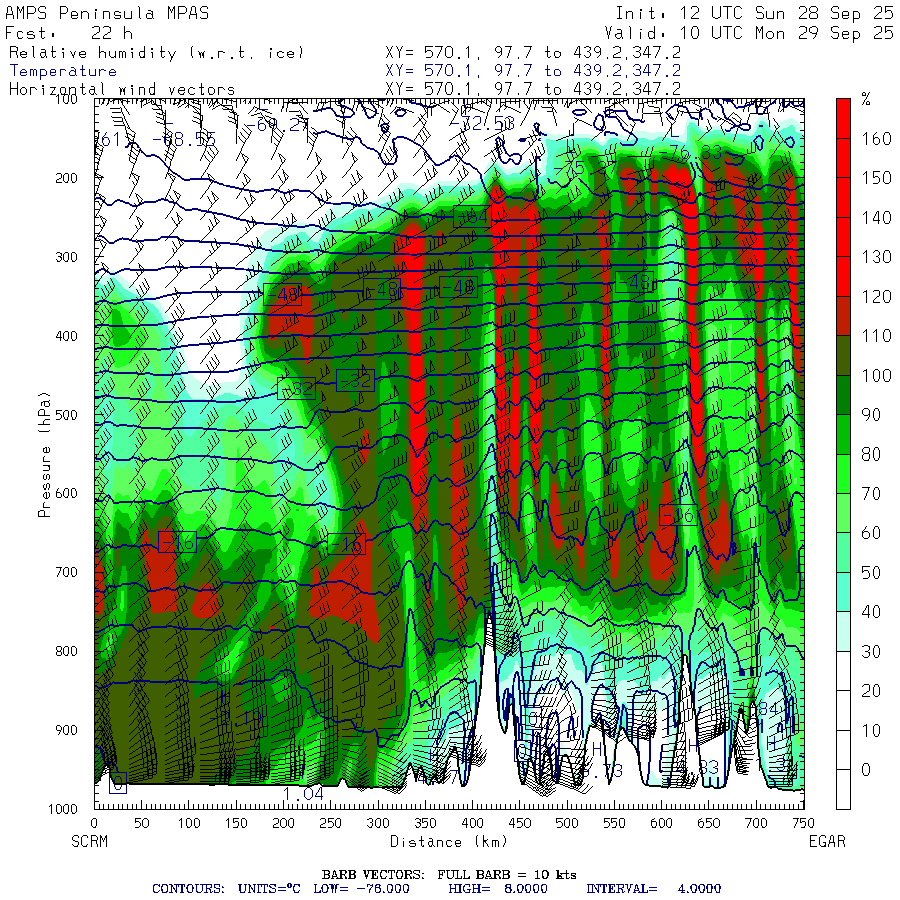Click the '350' tick on the distance axis
Viewport: 900px width, 900px height.
coord(425,824)
